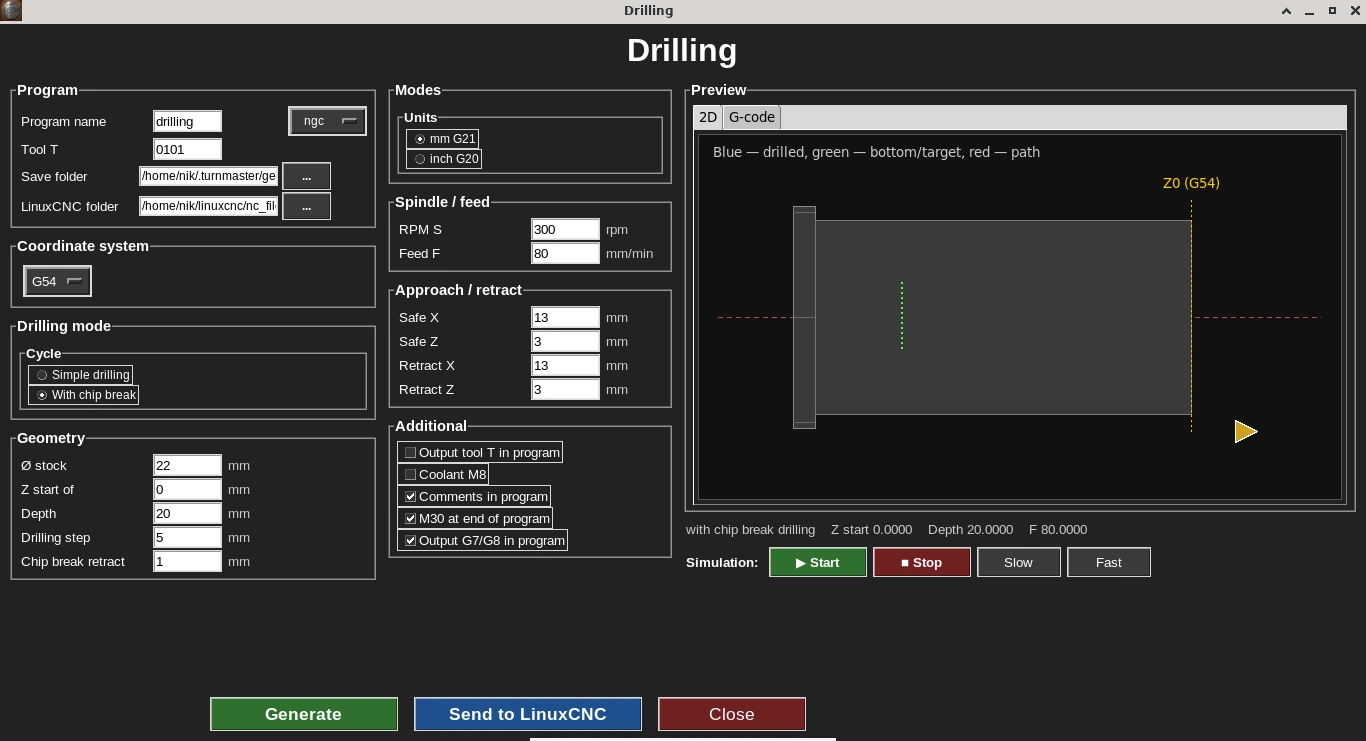
Task: Click the 'Z start 0.0000' status text
Action: pos(872,530)
